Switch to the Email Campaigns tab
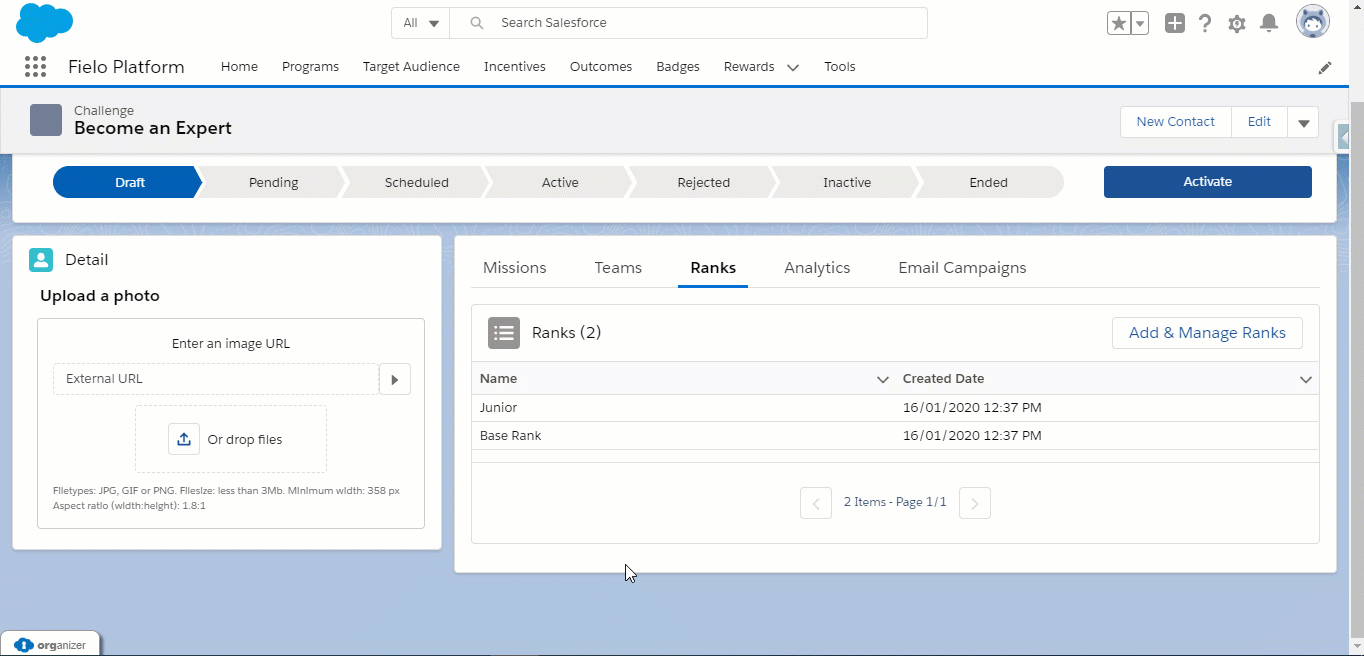 point(962,268)
